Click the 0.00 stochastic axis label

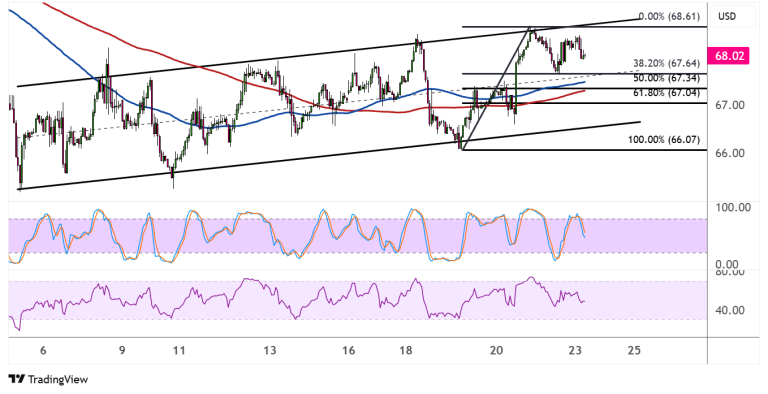[x=726, y=265]
